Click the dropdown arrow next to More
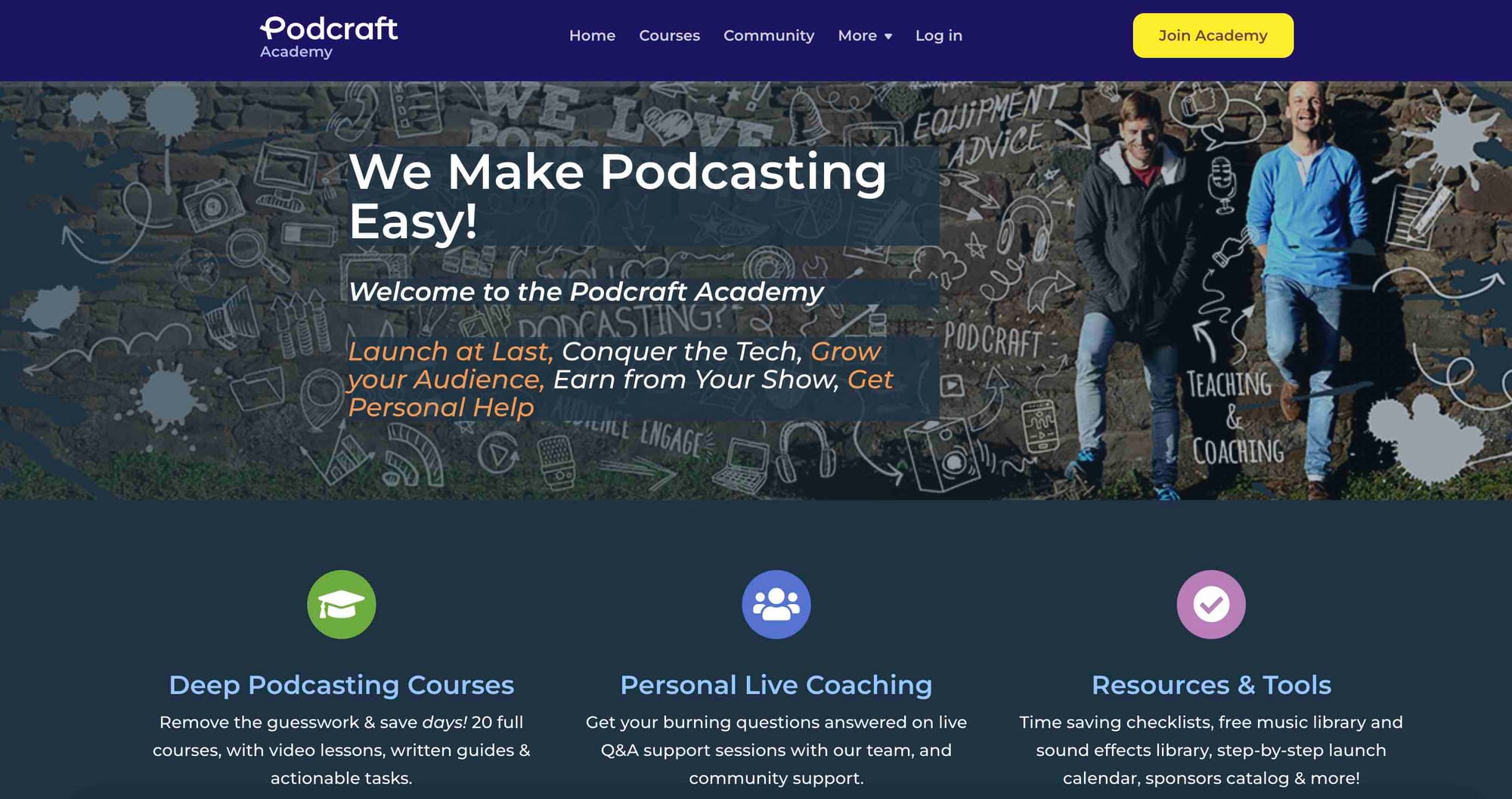The image size is (1512, 799). click(x=888, y=36)
